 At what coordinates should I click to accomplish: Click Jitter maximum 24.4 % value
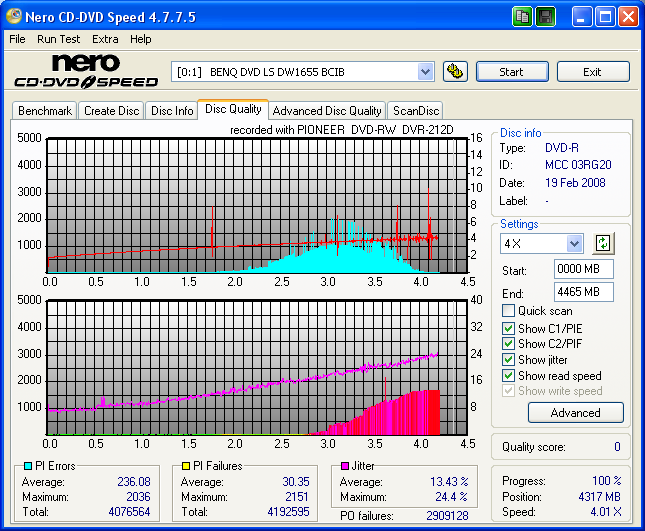pyautogui.click(x=451, y=497)
